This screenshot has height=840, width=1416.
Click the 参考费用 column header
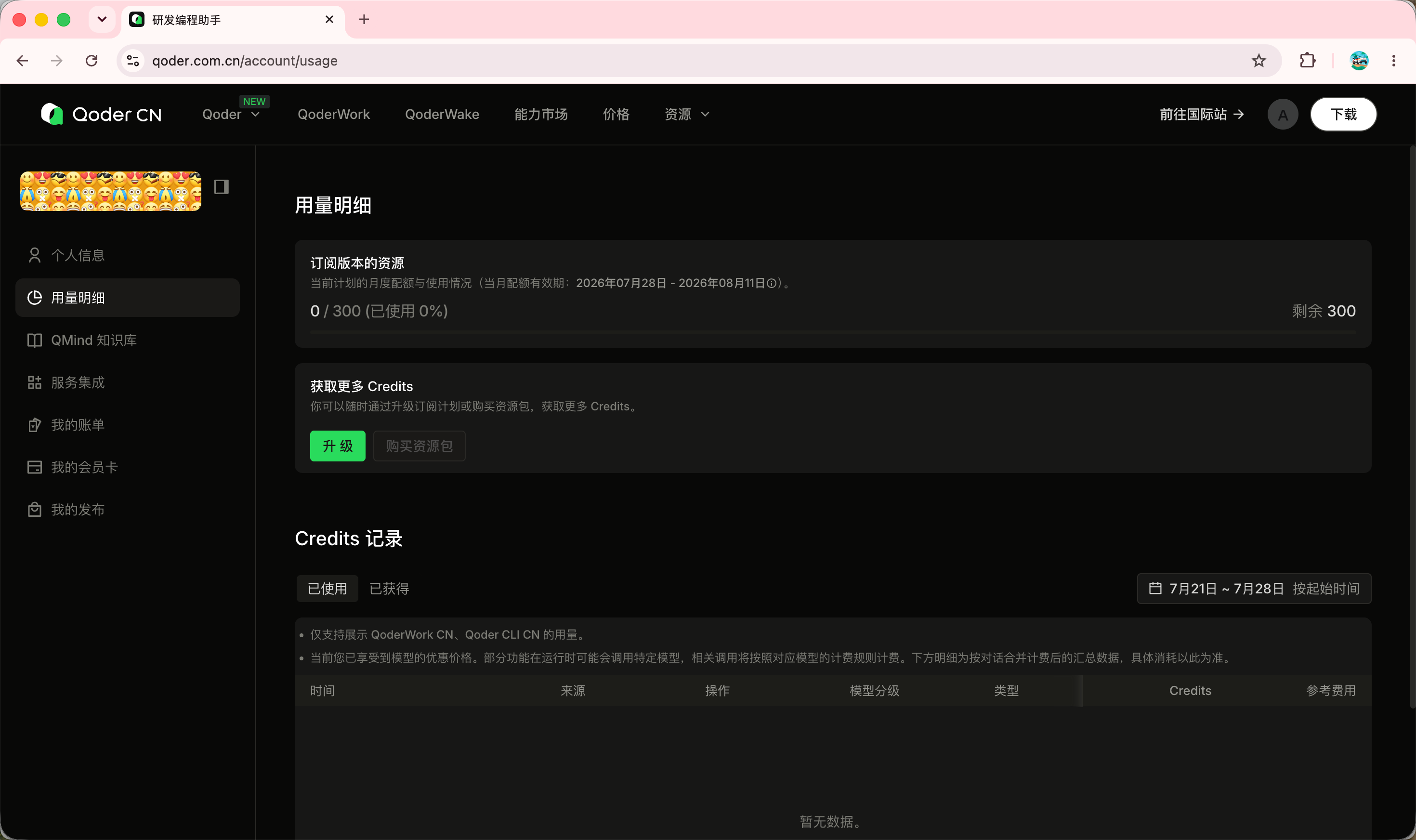point(1331,691)
